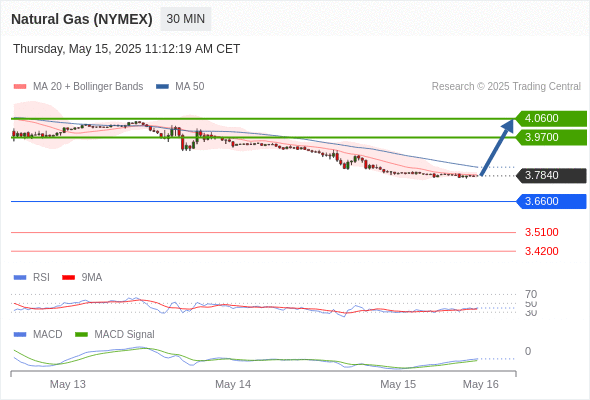Click the 30 MIN timeframe badge
Viewport: 590px width, 400px height.
tap(186, 19)
